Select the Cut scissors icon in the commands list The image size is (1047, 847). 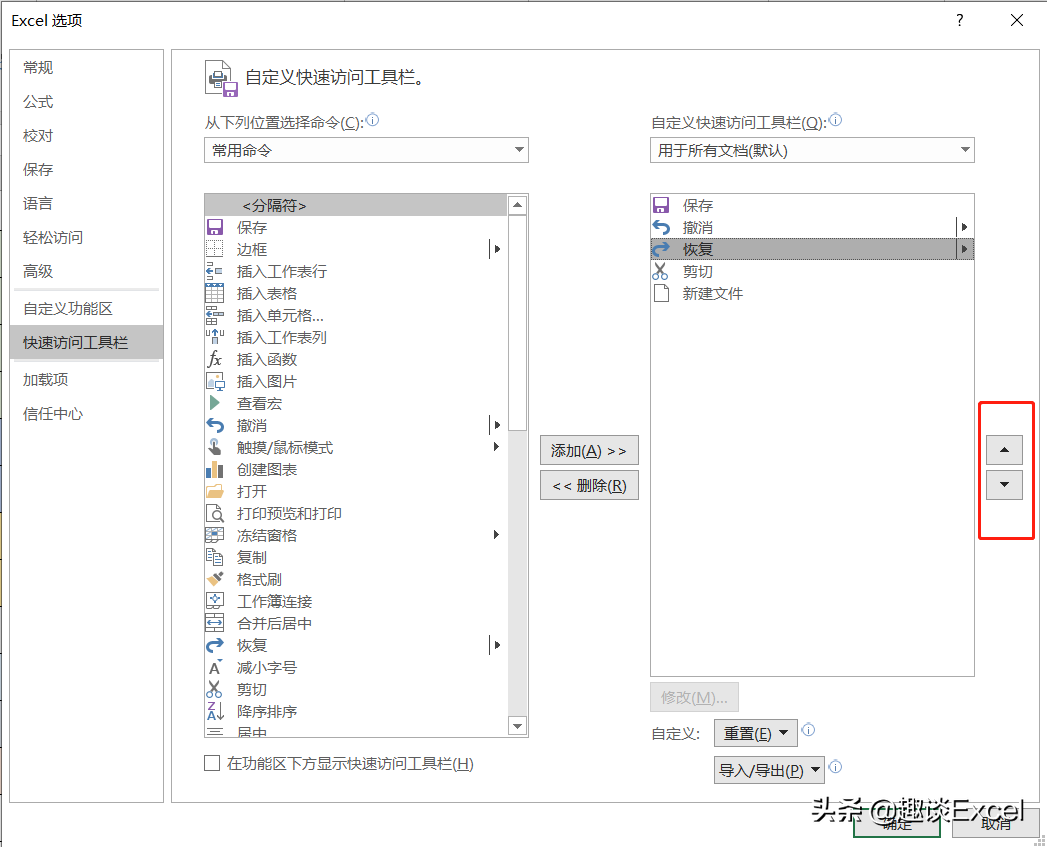pos(214,689)
